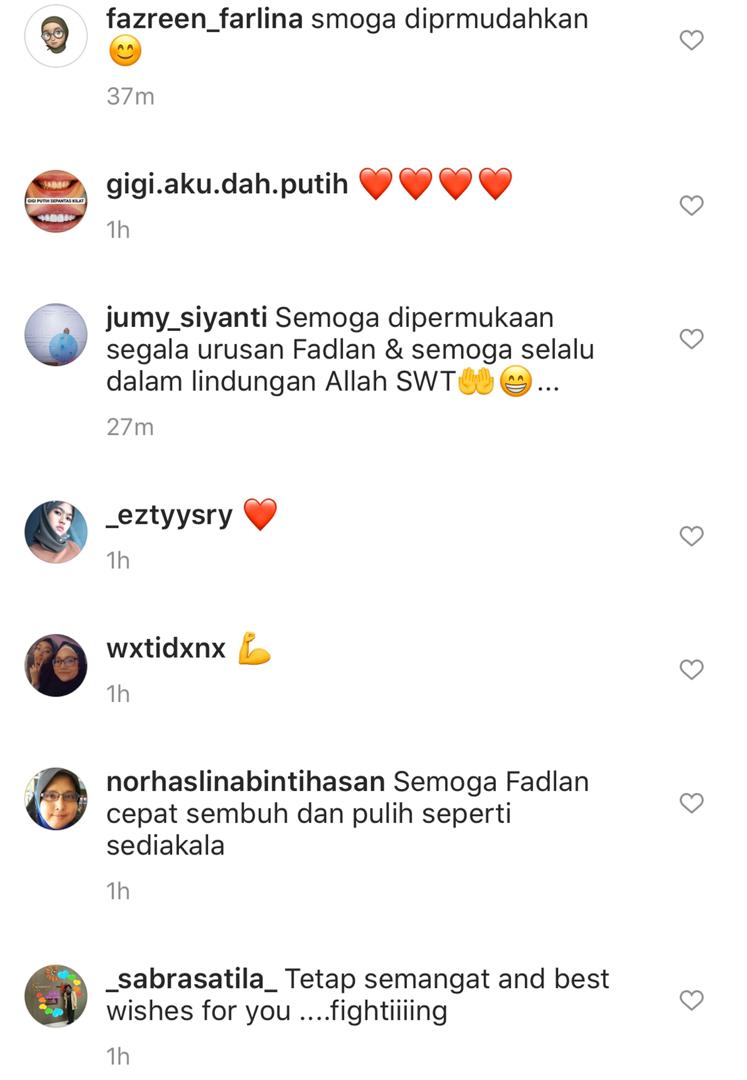Screen dimensions: 747x1080
Task: Tap heart beside _sabrasatila_'s comment
Action: click(x=691, y=999)
